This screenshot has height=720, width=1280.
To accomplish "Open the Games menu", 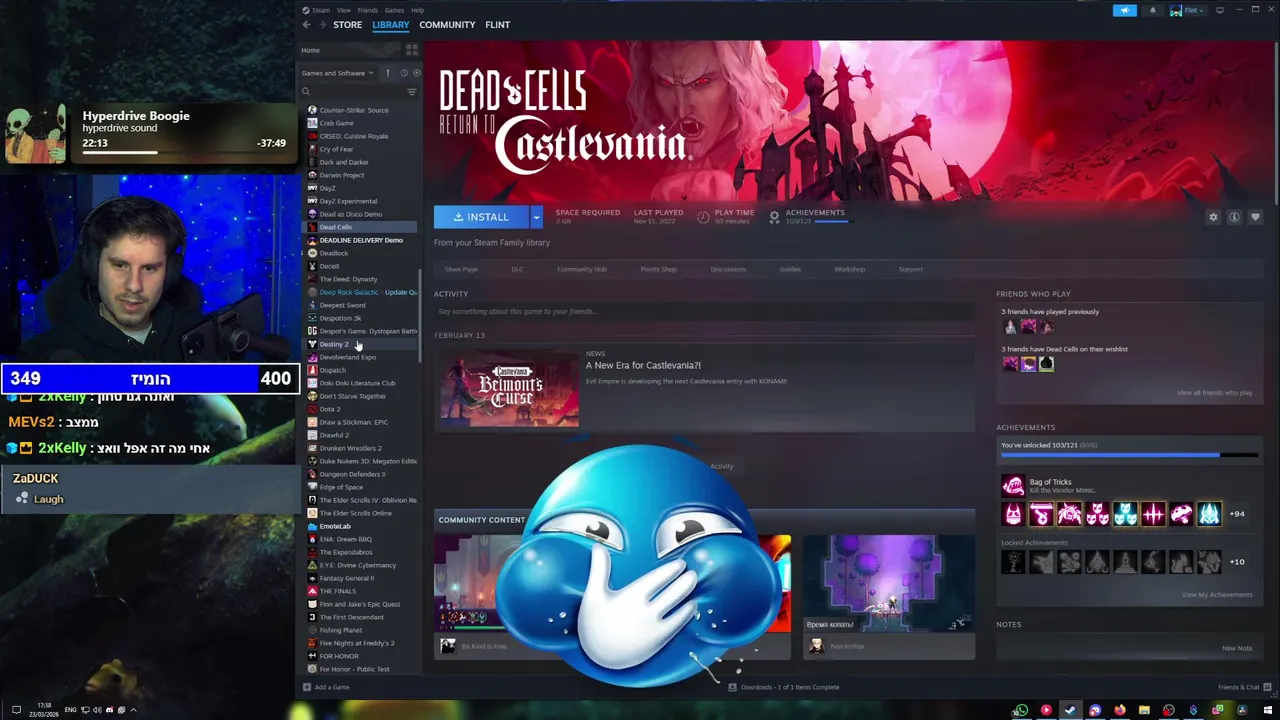I will click(395, 10).
